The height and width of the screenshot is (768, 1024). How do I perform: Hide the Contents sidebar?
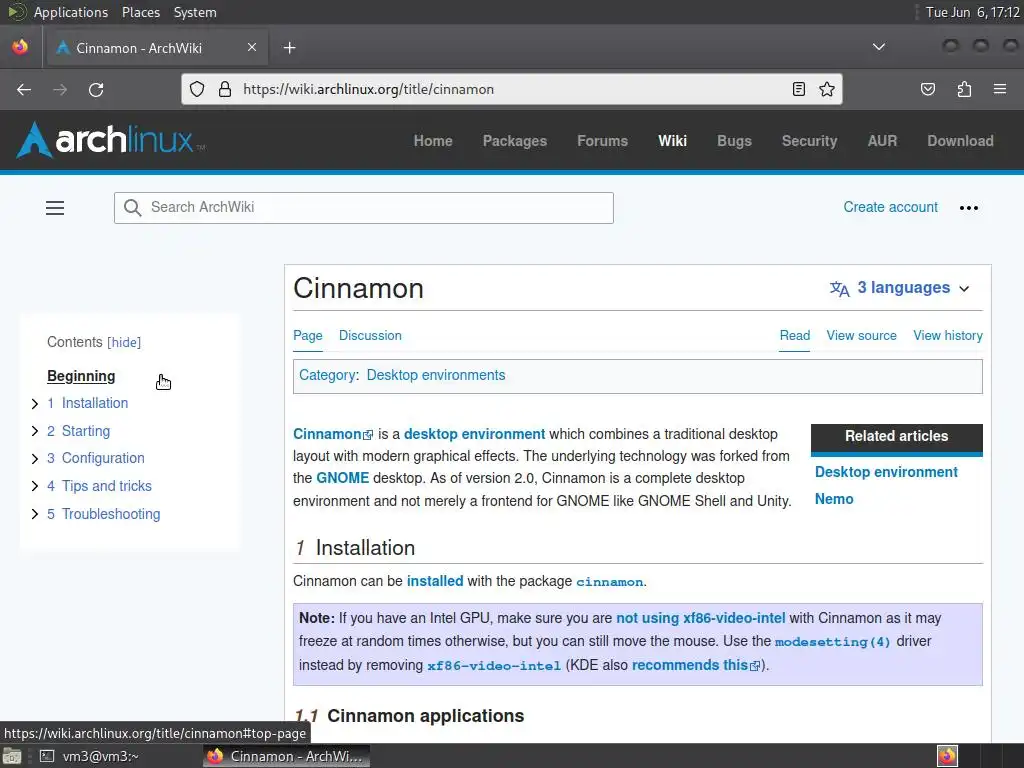[x=124, y=342]
